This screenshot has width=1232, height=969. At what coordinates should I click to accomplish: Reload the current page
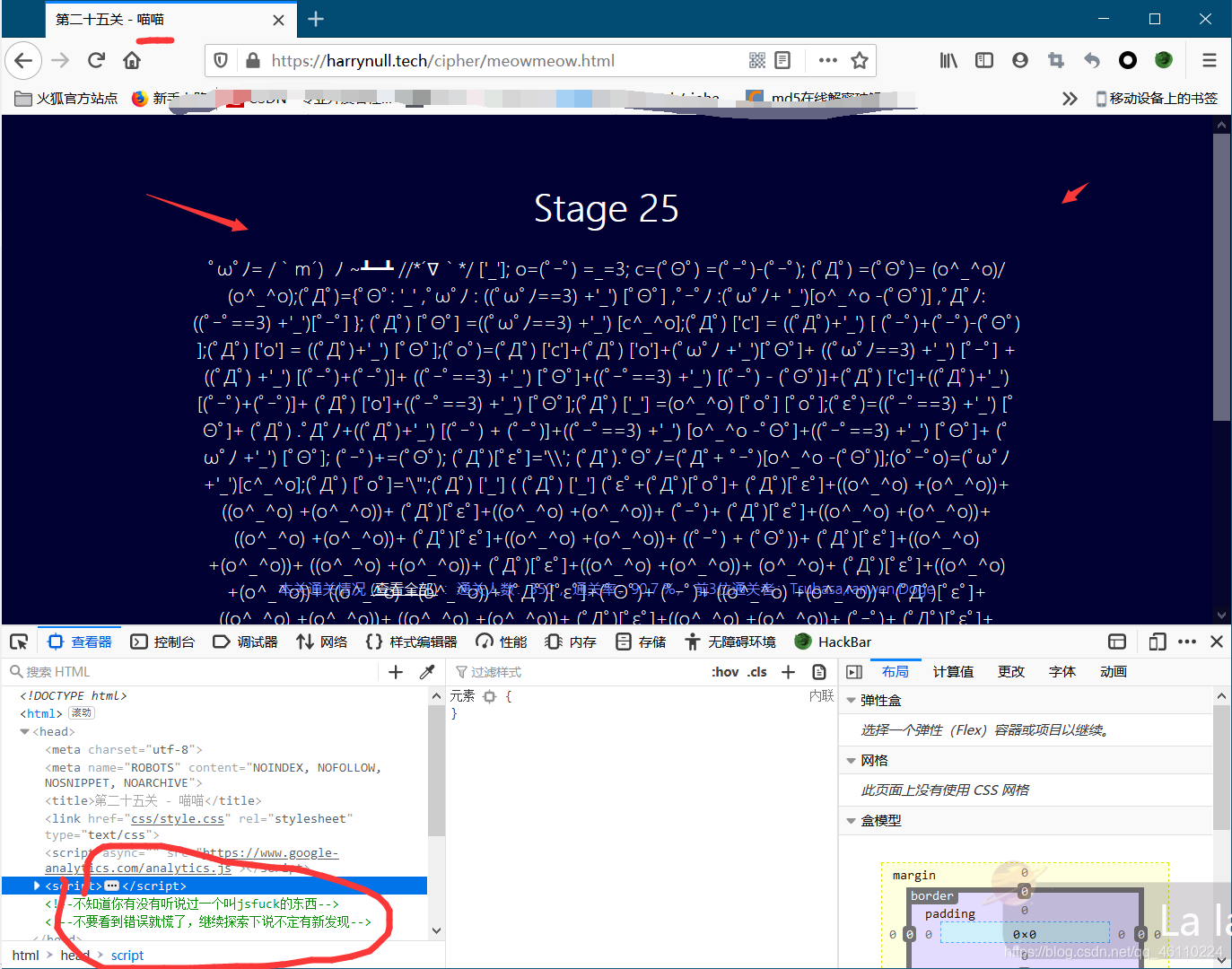[x=96, y=61]
